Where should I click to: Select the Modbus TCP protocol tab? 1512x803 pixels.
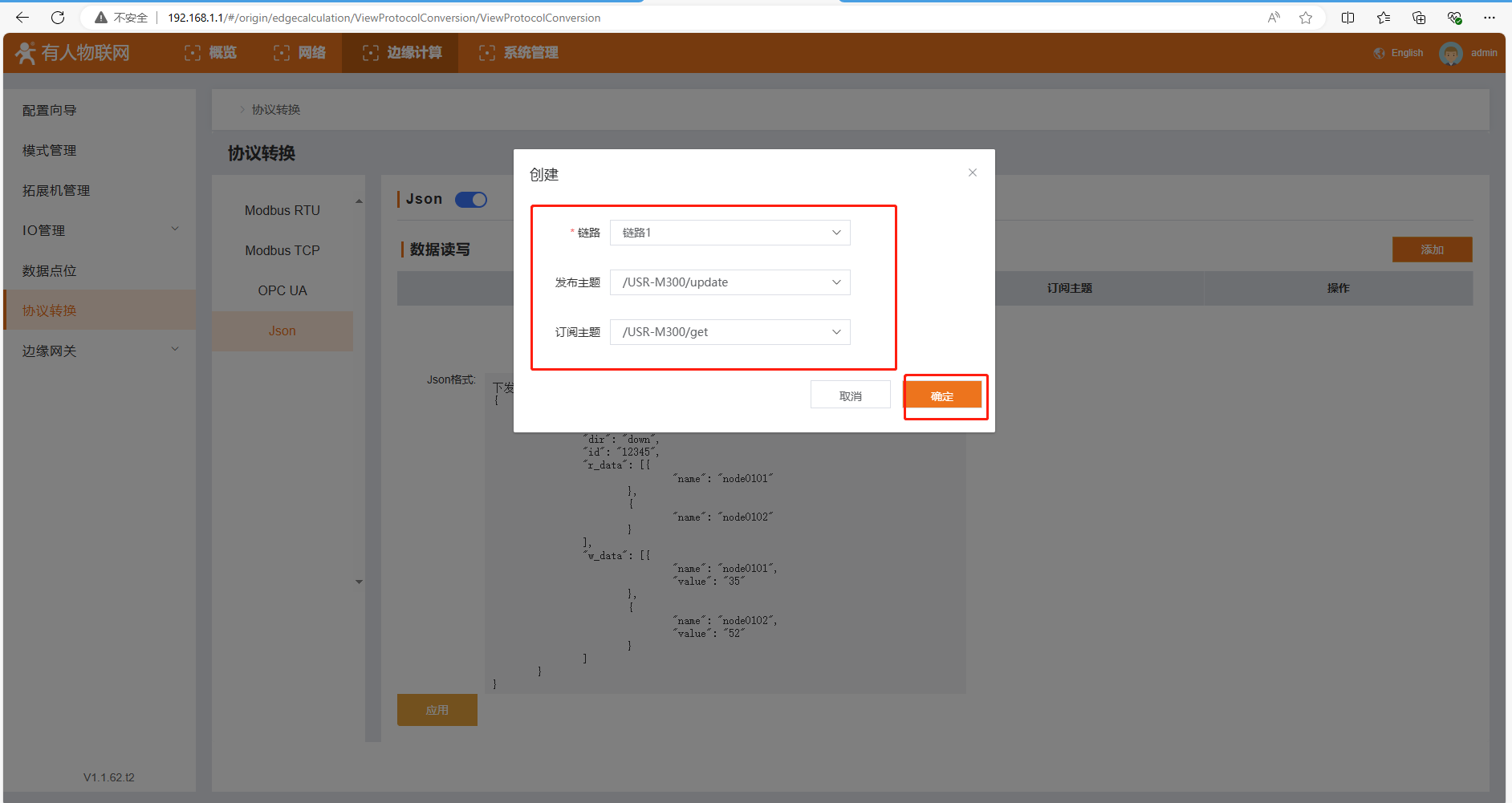pyautogui.click(x=282, y=250)
